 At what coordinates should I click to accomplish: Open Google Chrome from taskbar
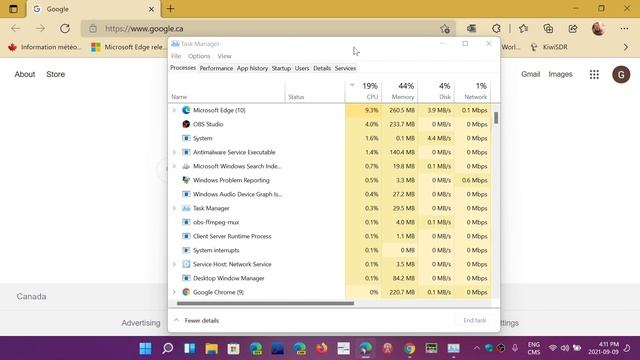pyautogui.click(x=409, y=348)
